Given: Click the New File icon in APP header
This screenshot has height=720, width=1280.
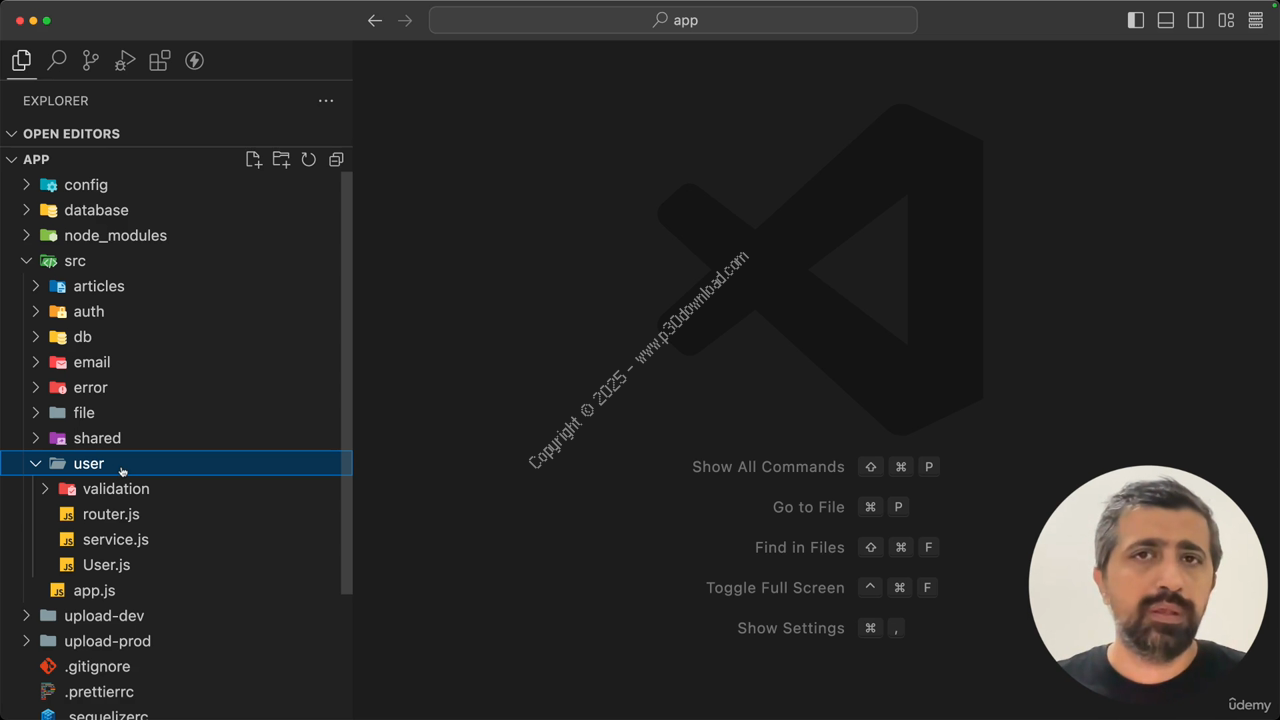Looking at the screenshot, I should click(253, 159).
